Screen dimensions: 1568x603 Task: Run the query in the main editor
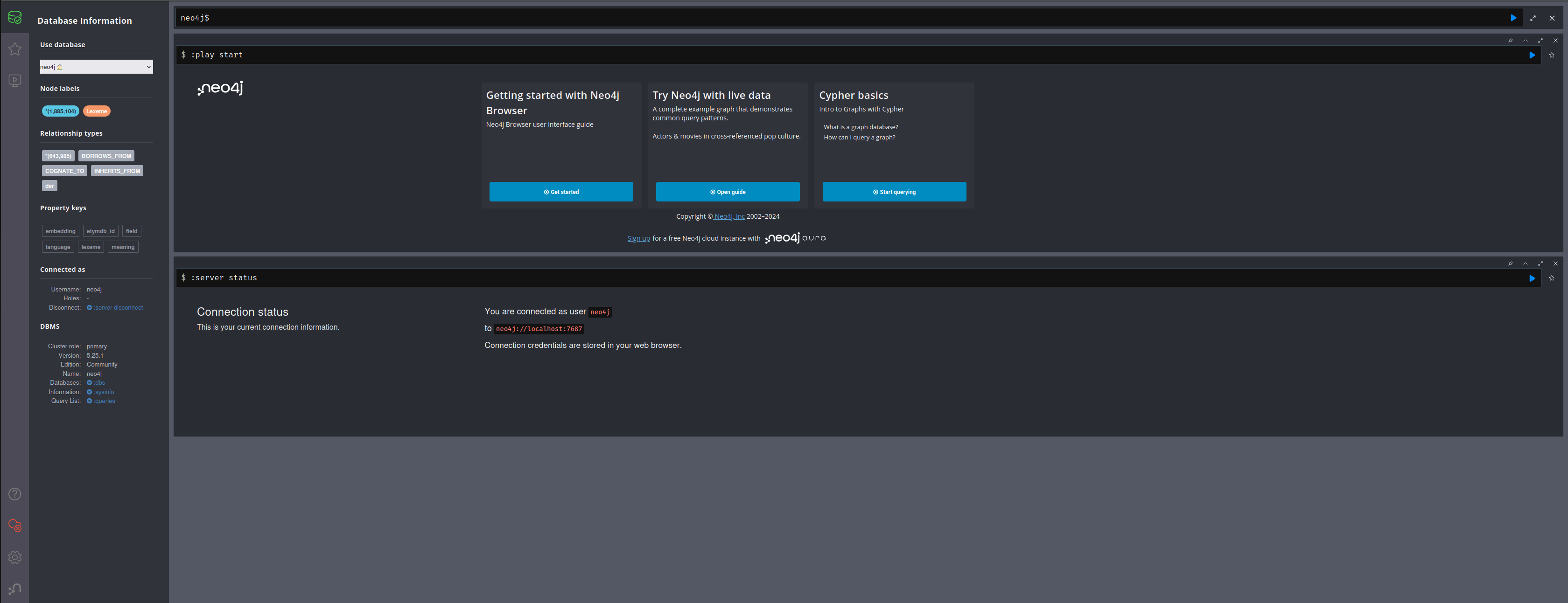1513,18
